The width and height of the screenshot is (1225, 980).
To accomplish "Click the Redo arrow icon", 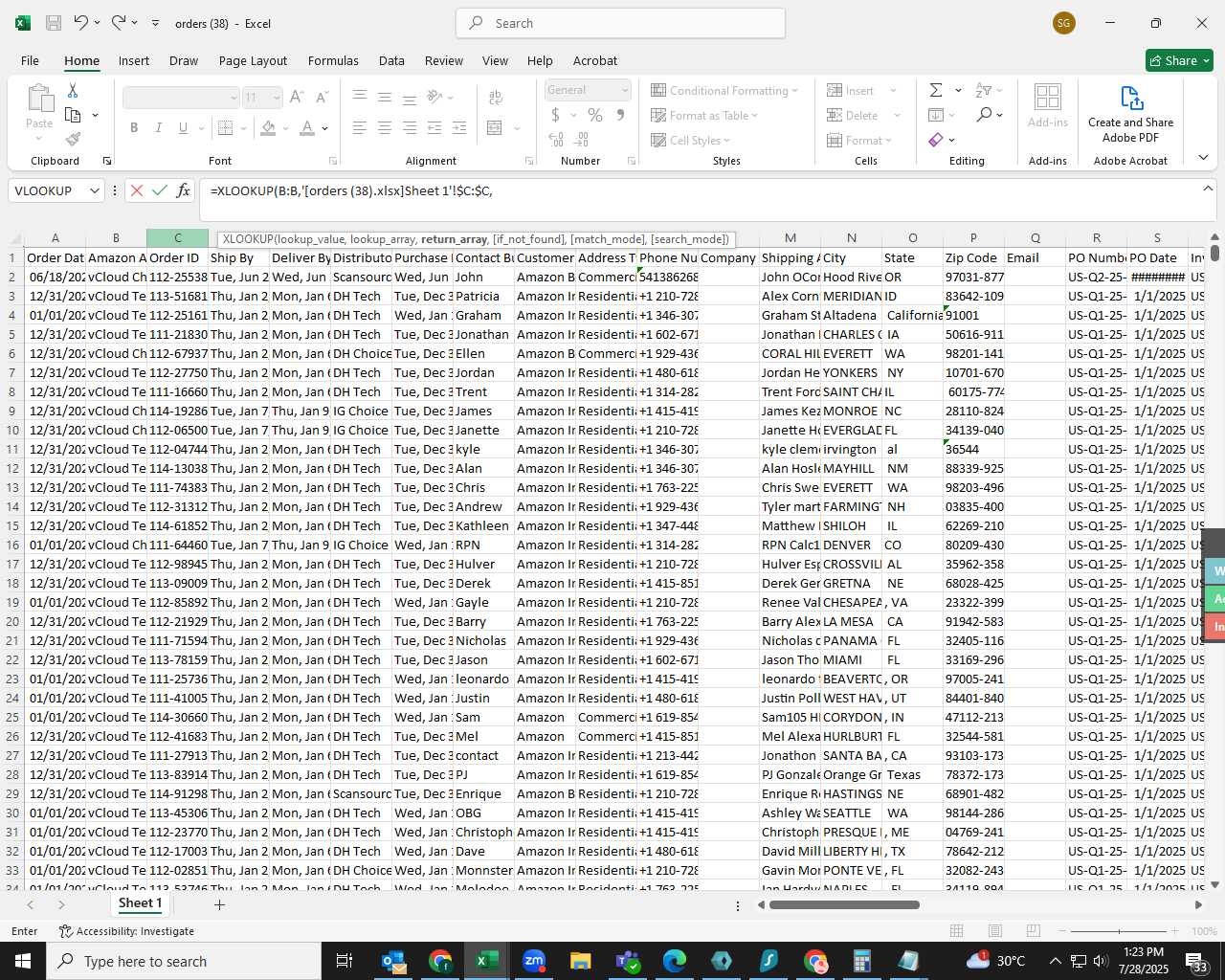I will (118, 23).
